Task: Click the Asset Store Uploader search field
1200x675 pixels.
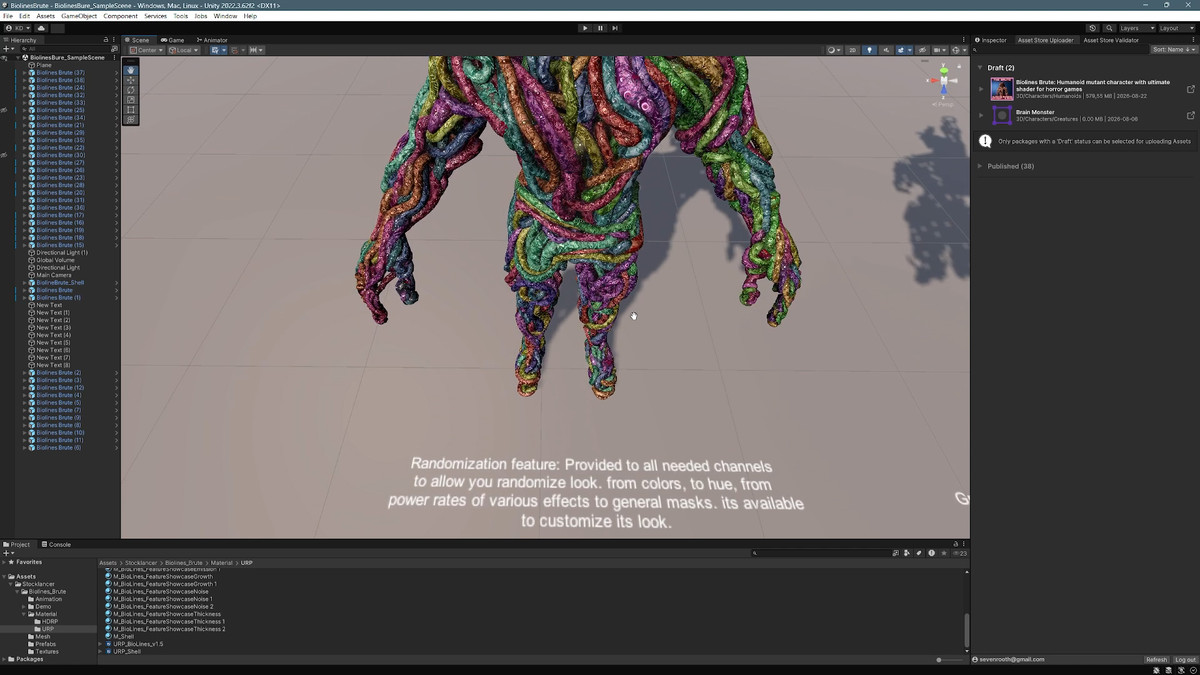Action: pos(1062,50)
